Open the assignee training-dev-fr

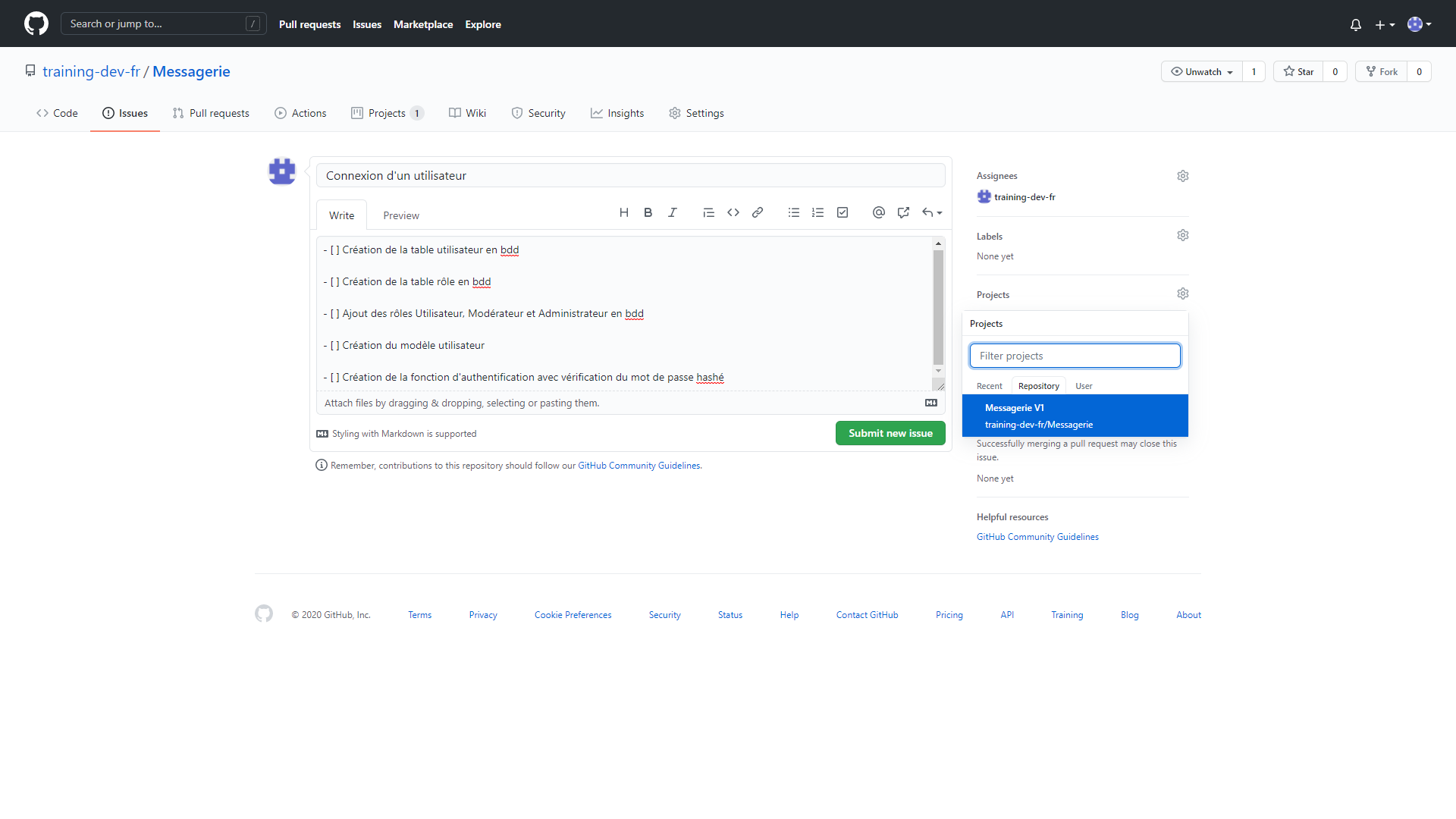pyautogui.click(x=1016, y=196)
